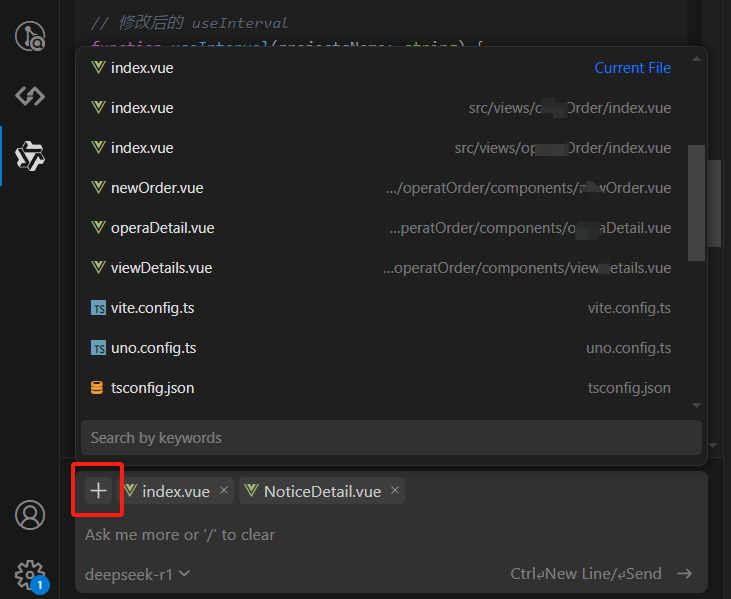This screenshot has height=599, width=731.
Task: Select uno.config.ts in file list
Action: 381,348
